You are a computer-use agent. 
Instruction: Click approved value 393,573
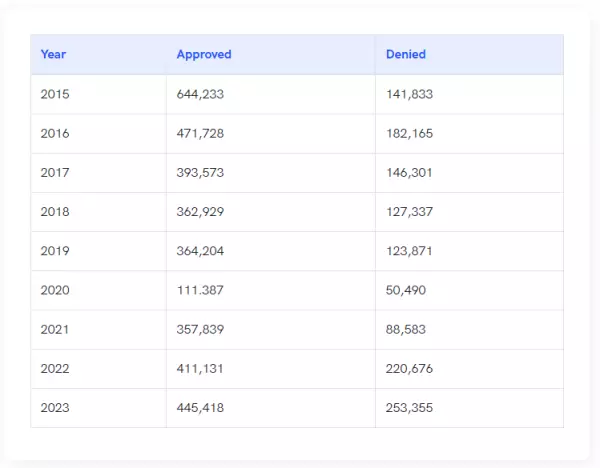[x=200, y=173]
